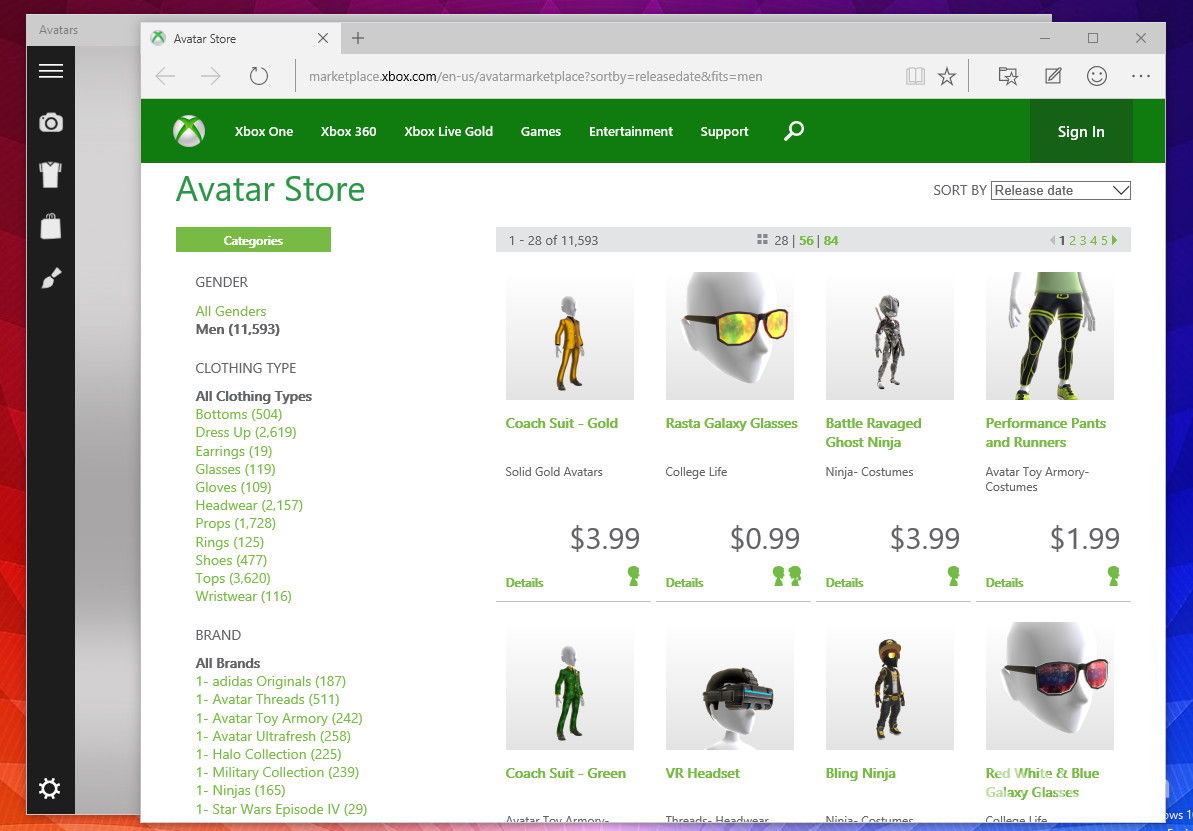Image resolution: width=1193 pixels, height=831 pixels.
Task: Select the All Genders filter
Action: (x=231, y=311)
